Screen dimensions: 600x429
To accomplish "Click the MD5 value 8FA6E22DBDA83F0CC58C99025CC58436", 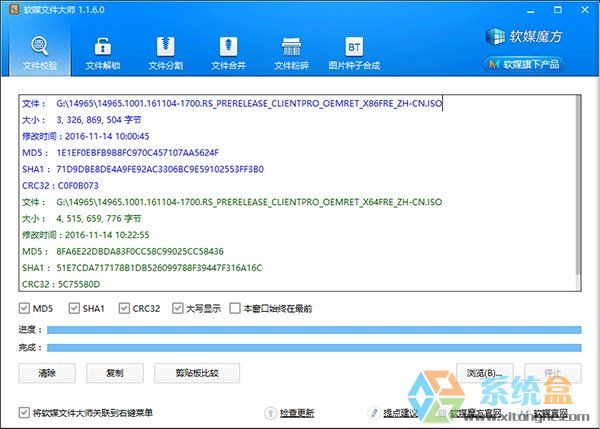I will tap(140, 251).
